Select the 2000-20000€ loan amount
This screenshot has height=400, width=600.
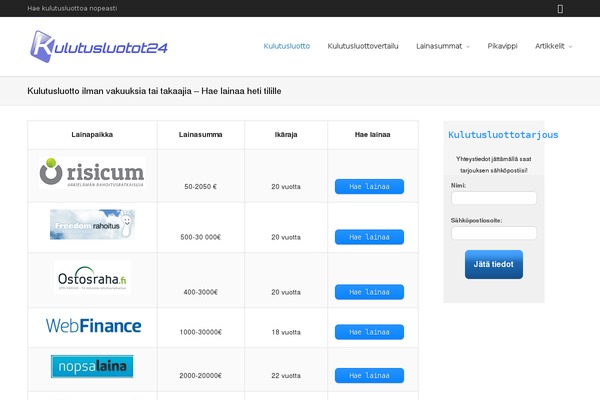click(x=201, y=376)
